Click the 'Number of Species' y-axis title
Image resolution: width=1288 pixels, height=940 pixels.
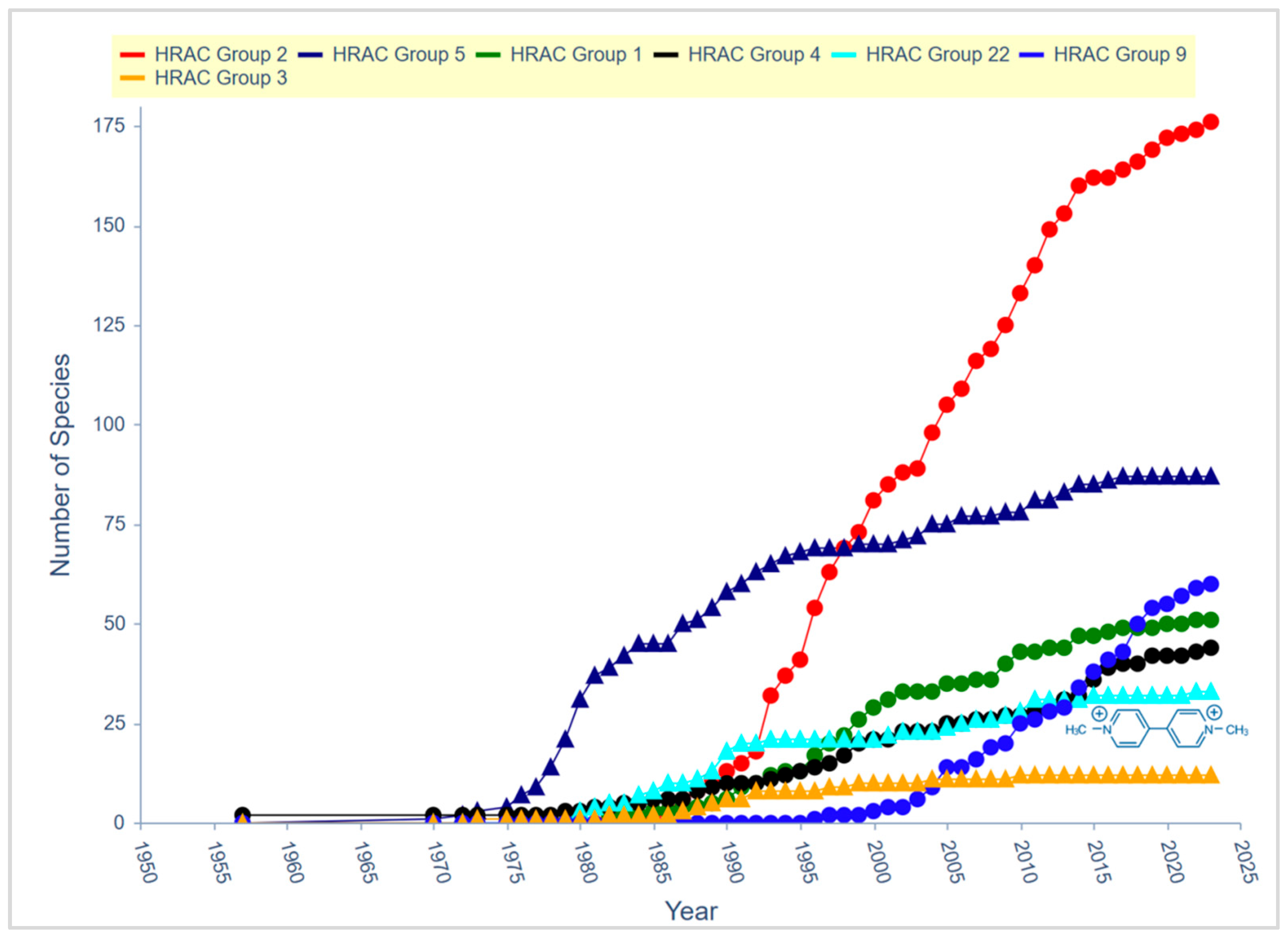[x=60, y=465]
